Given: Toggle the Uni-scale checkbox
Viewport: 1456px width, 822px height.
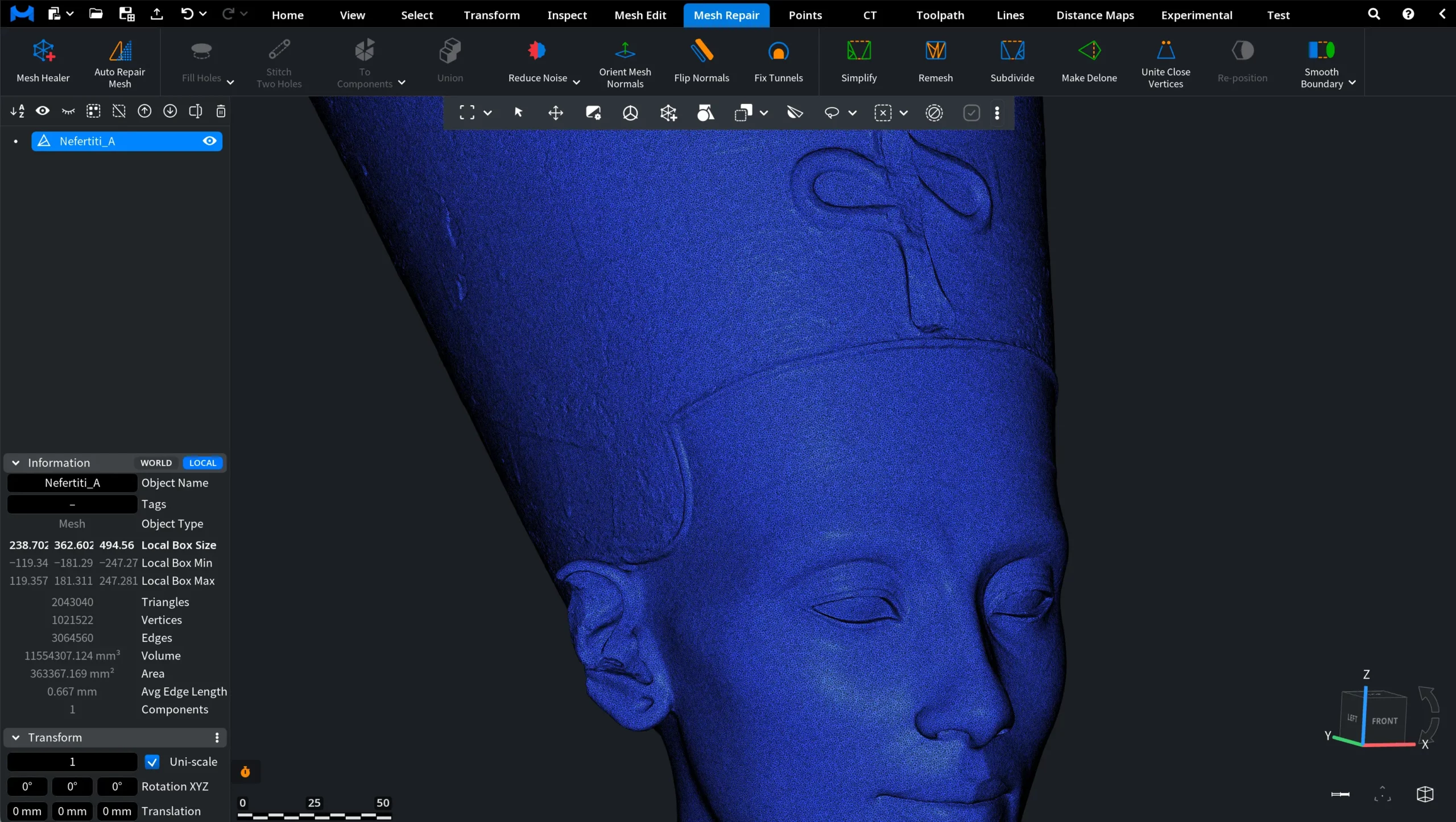Looking at the screenshot, I should click(152, 762).
